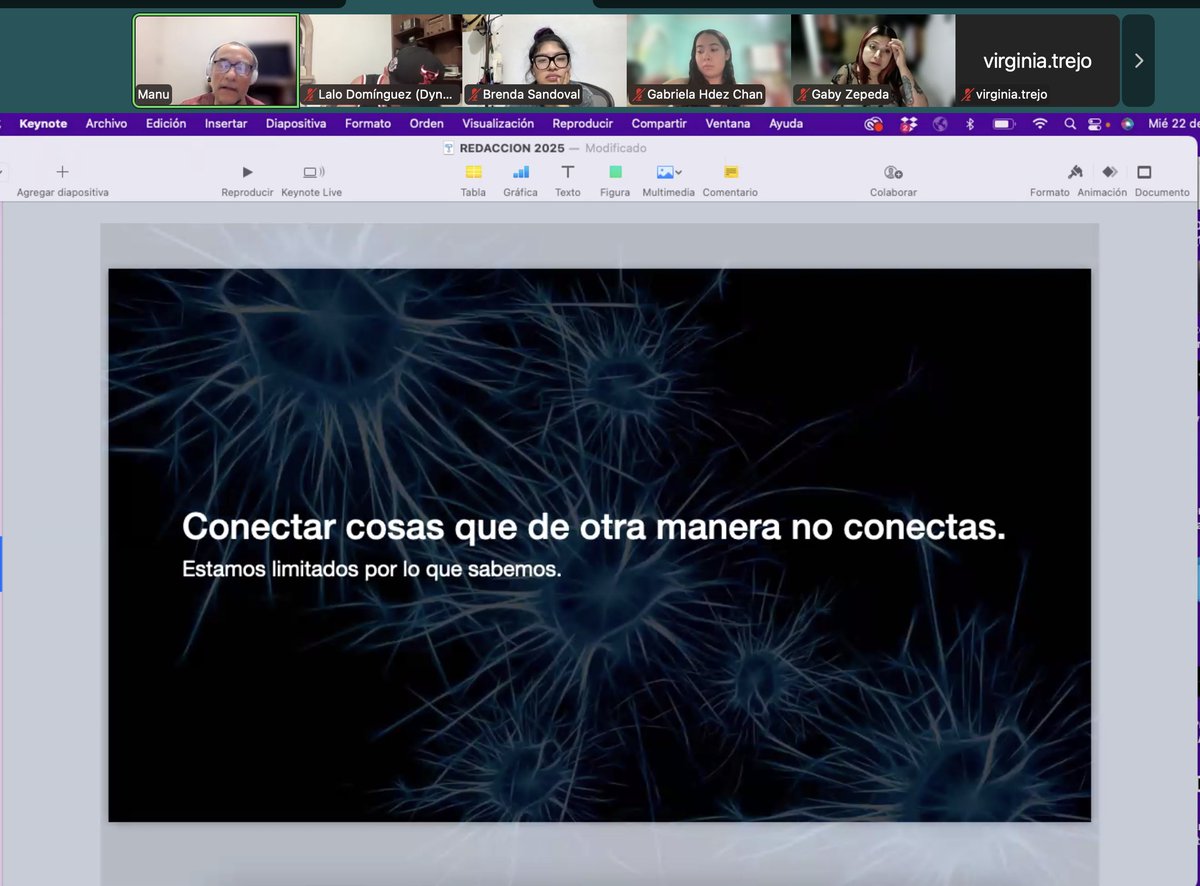Insert a chart with the Gráfica icon

point(520,180)
